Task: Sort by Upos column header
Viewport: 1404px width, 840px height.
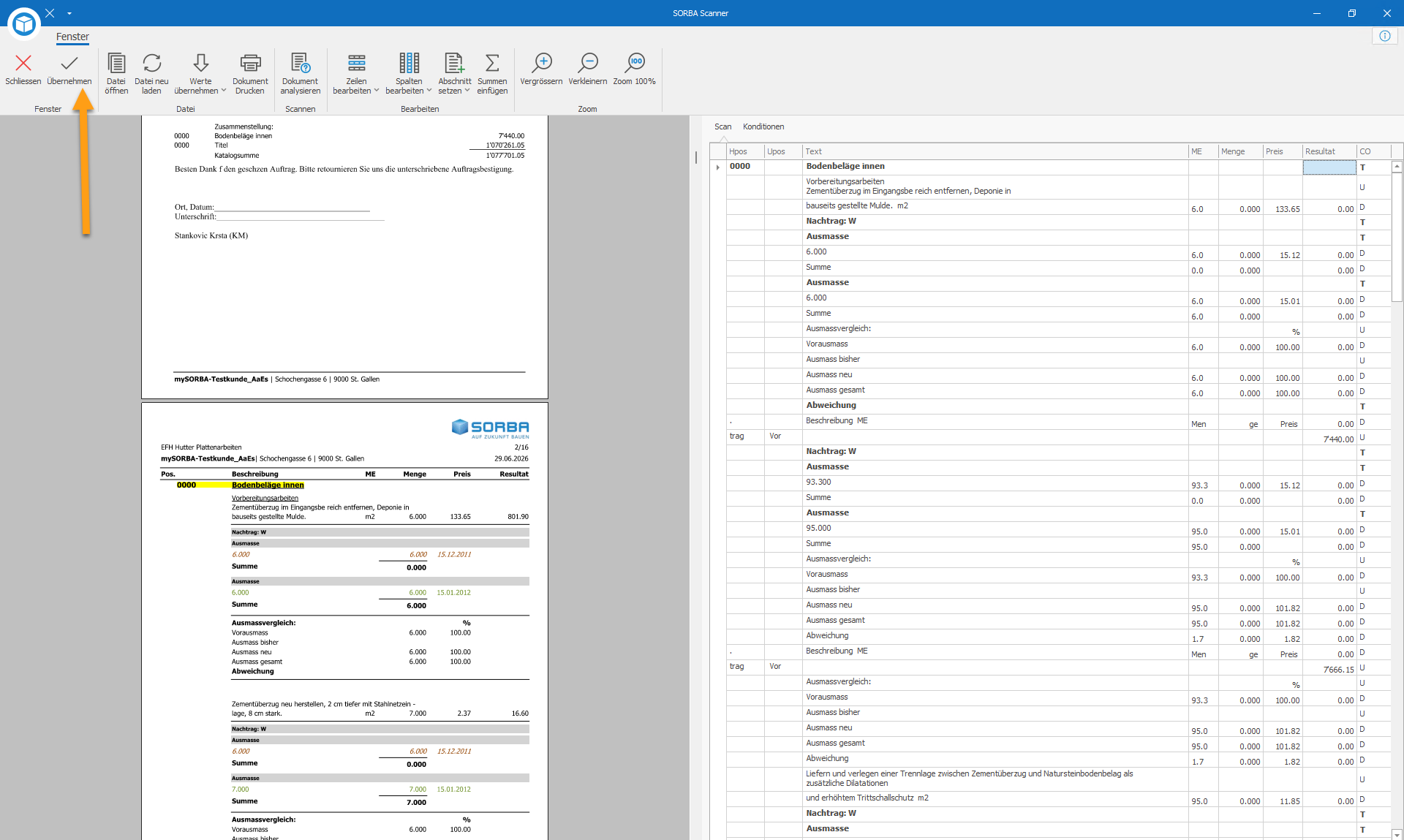Action: 783,151
